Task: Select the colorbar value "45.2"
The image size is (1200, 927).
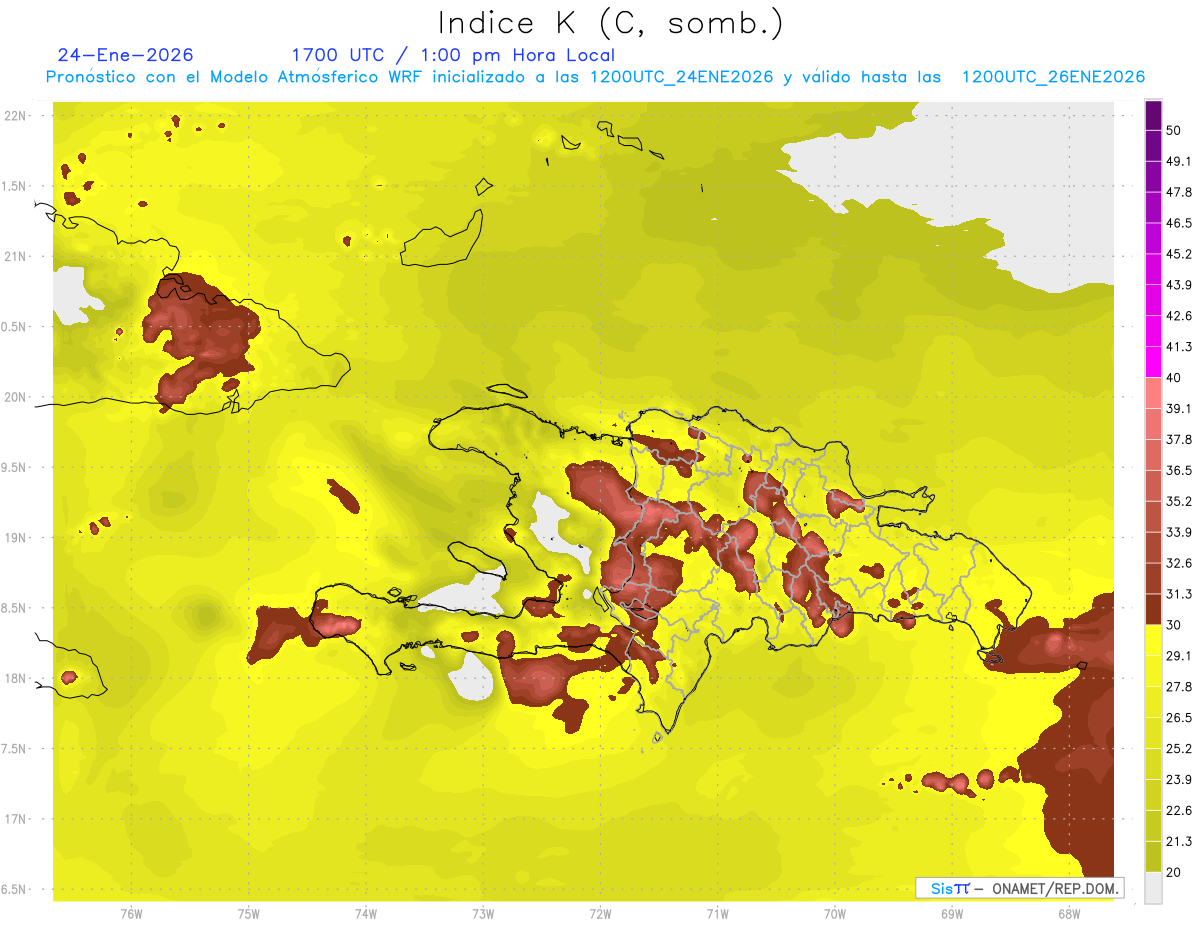Action: [x=1179, y=254]
